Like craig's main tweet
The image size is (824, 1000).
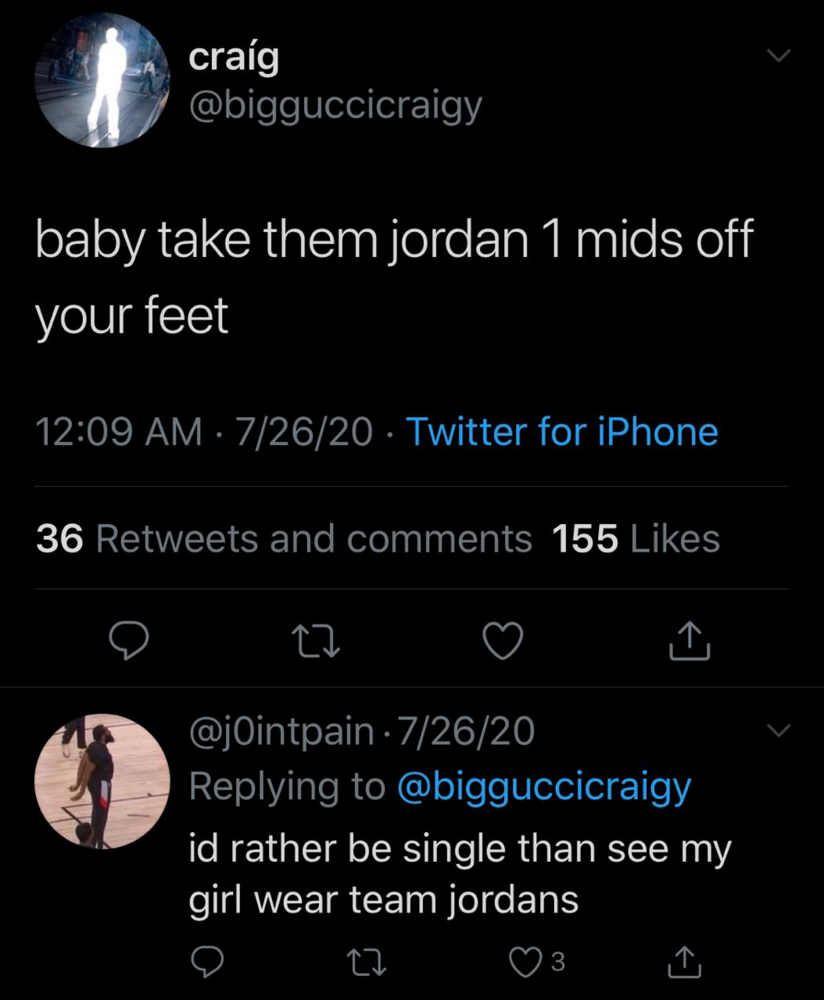(503, 641)
